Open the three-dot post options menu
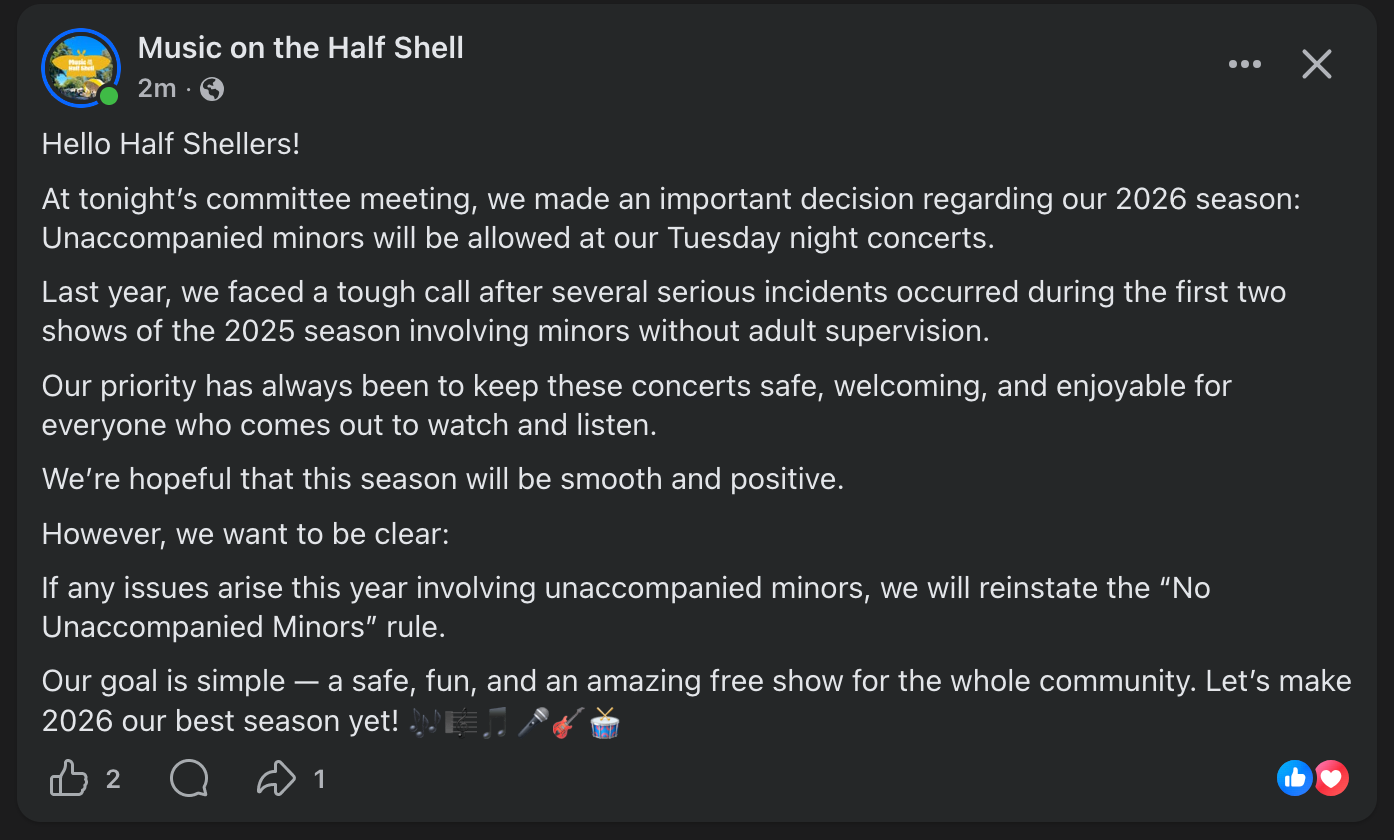The width and height of the screenshot is (1394, 840). click(1244, 64)
